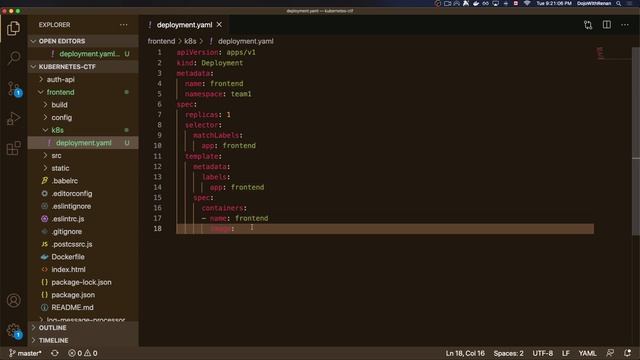The width and height of the screenshot is (640, 360).
Task: Open the Manage gear icon
Action: point(13,331)
